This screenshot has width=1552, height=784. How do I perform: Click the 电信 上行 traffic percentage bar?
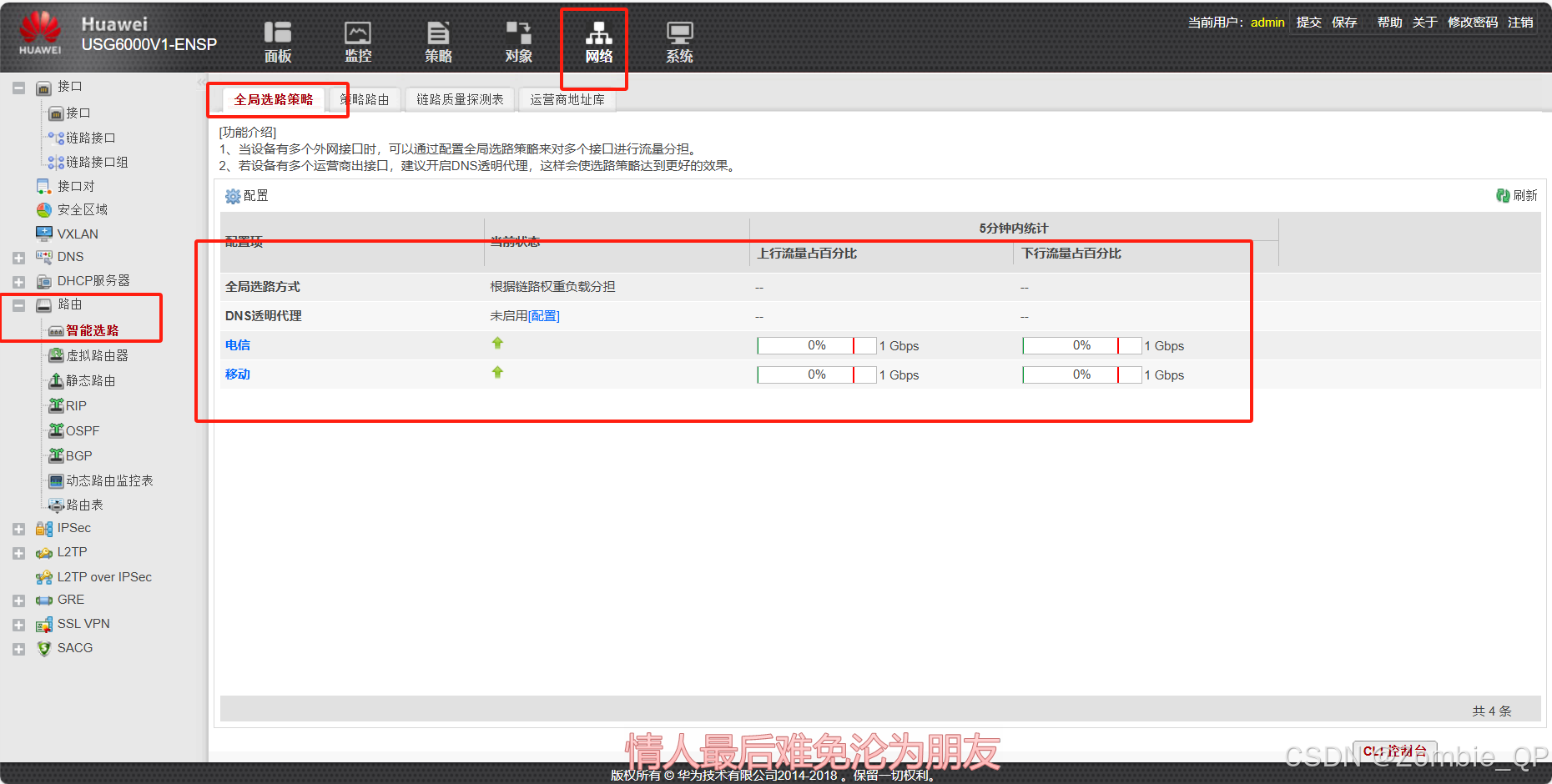[x=816, y=345]
